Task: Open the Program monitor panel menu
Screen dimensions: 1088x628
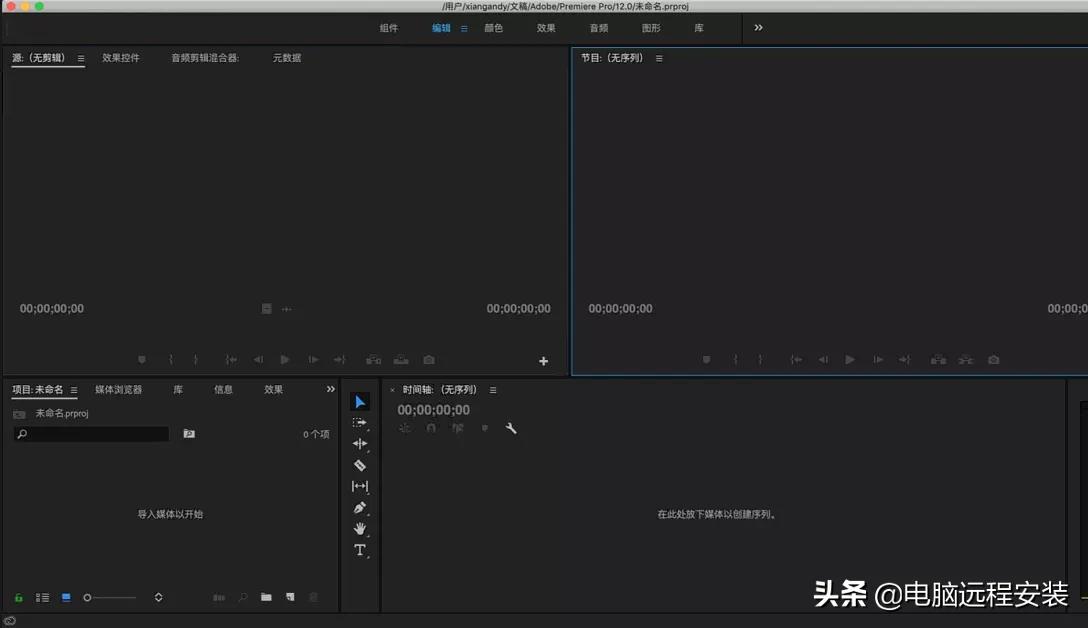Action: [658, 57]
